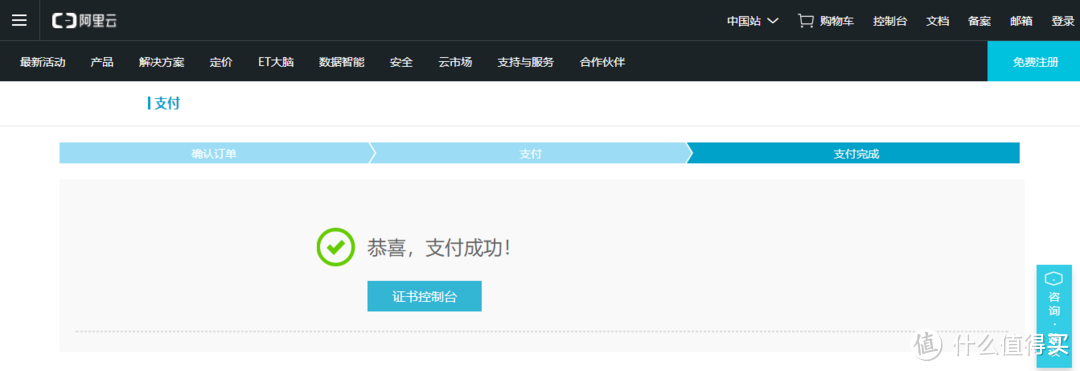Open 文档 documentation link
Viewport: 1080px width, 371px height.
[937, 21]
